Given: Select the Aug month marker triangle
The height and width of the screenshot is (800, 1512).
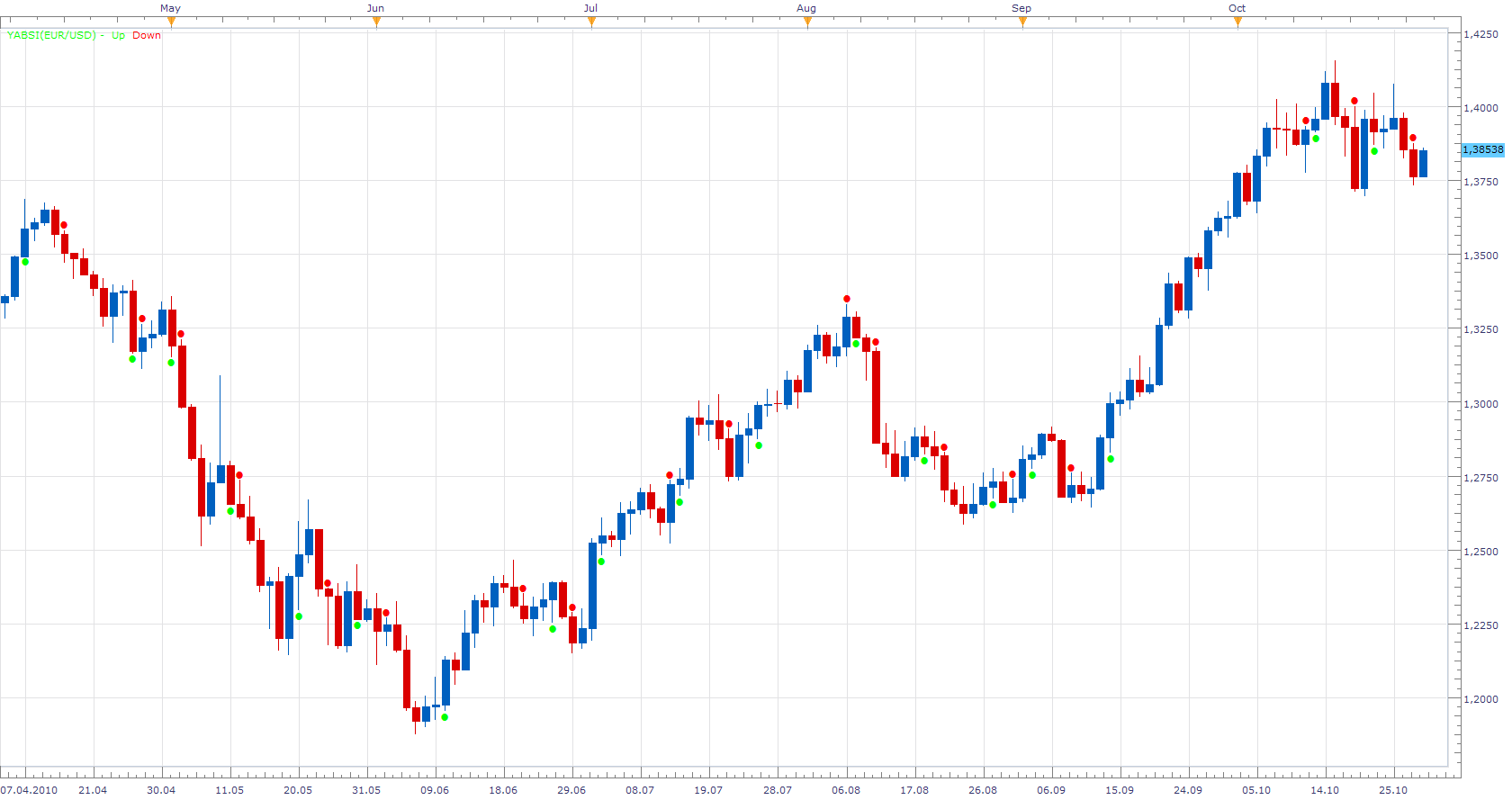Looking at the screenshot, I should [x=807, y=22].
